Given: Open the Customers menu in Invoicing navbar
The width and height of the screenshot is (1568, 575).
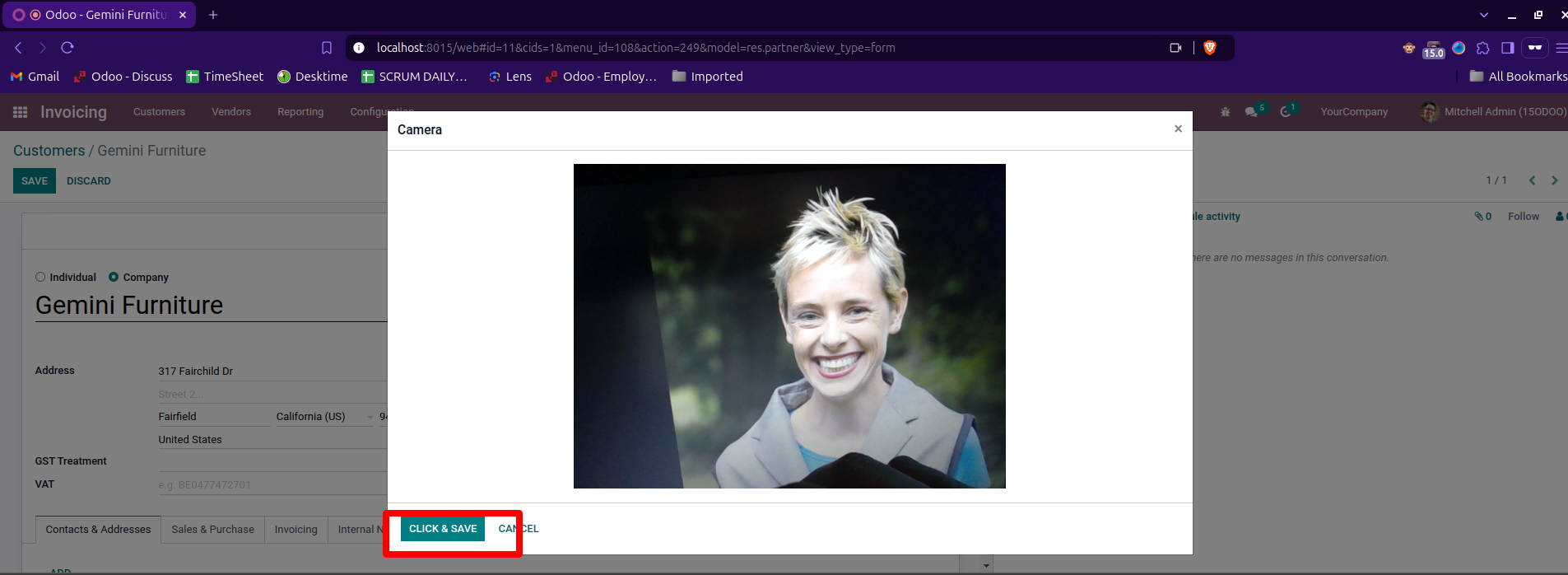Looking at the screenshot, I should point(159,112).
